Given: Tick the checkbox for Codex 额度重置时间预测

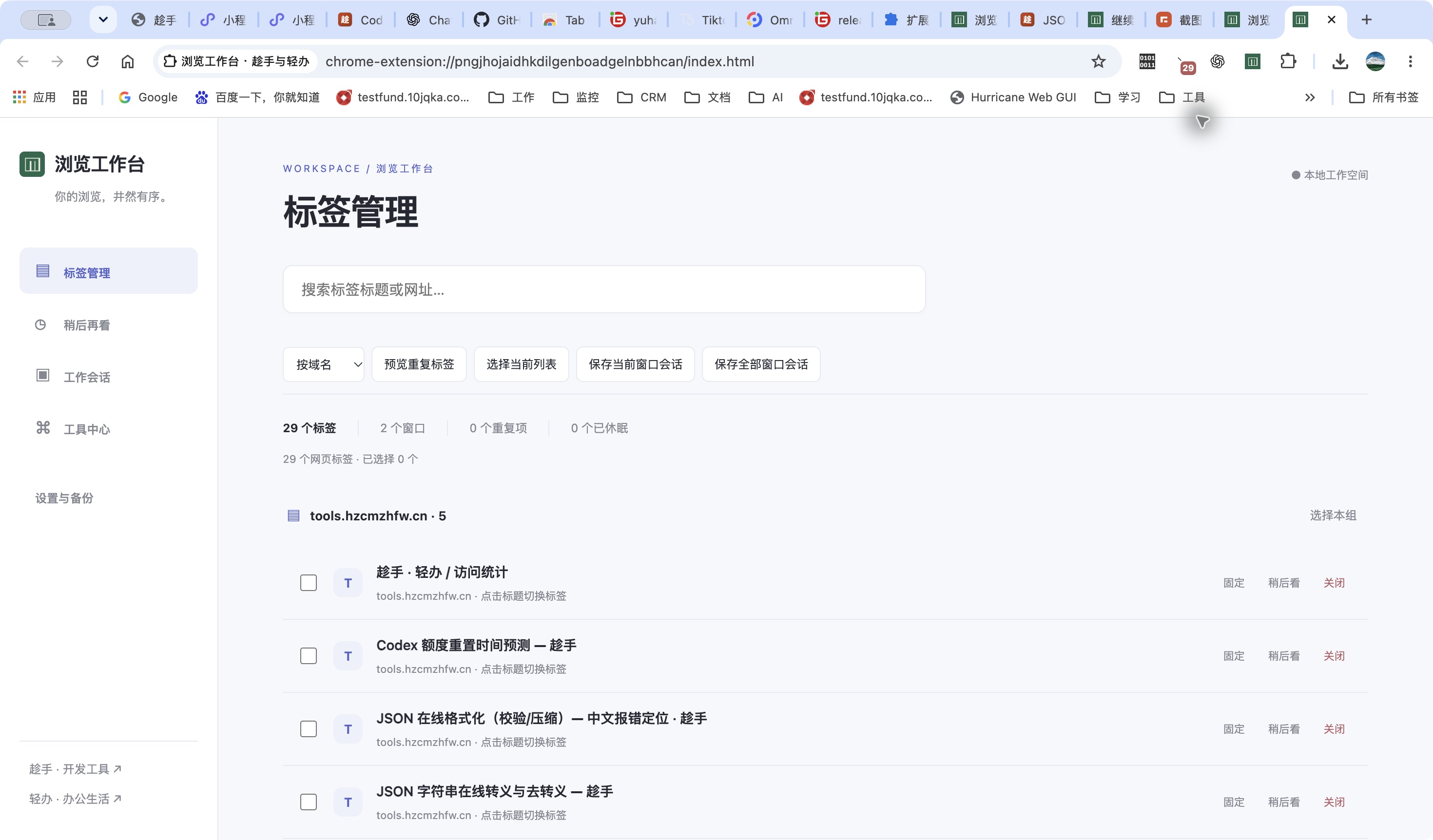Looking at the screenshot, I should tap(308, 656).
